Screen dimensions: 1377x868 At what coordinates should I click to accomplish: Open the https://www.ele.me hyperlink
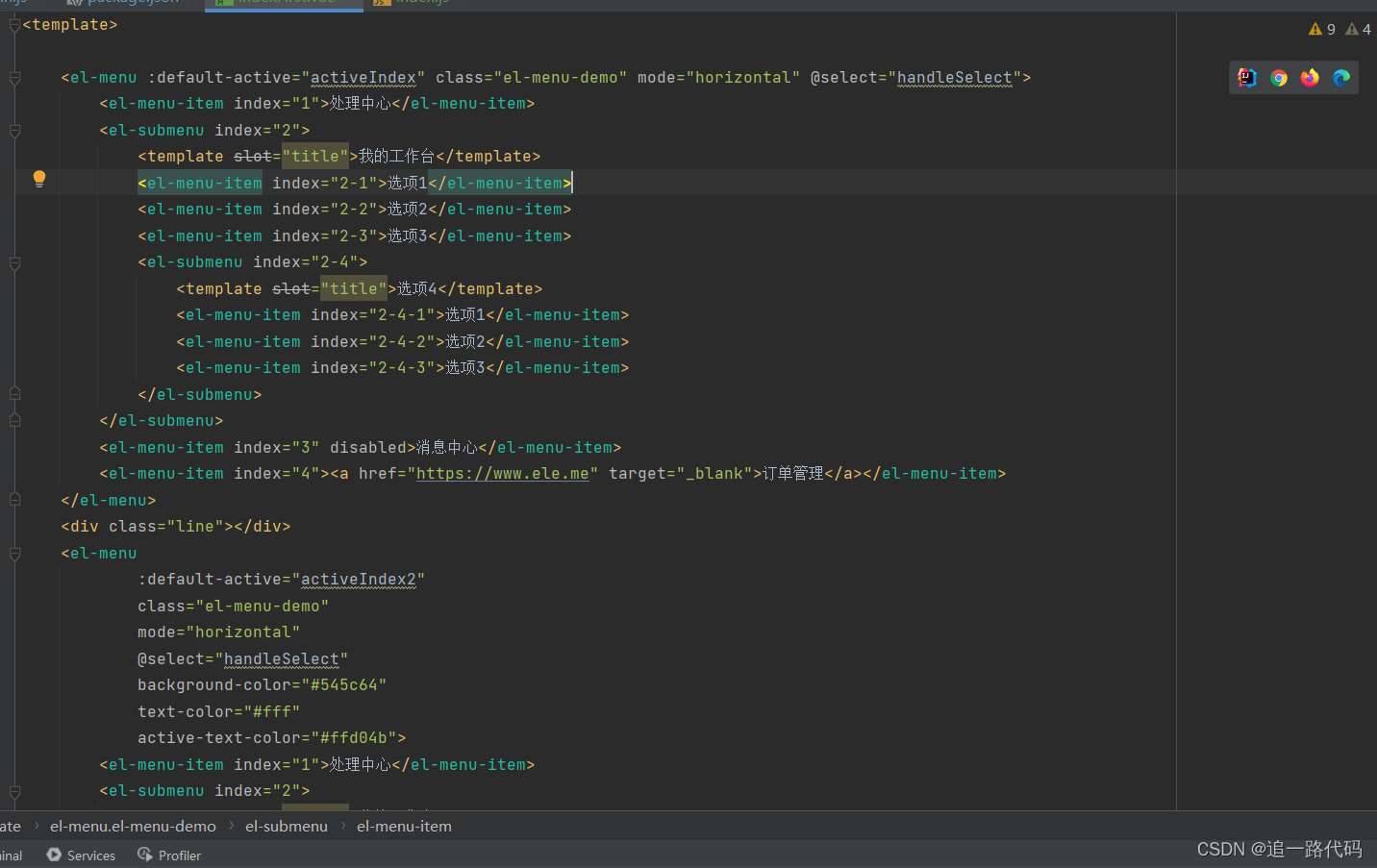[x=503, y=473]
